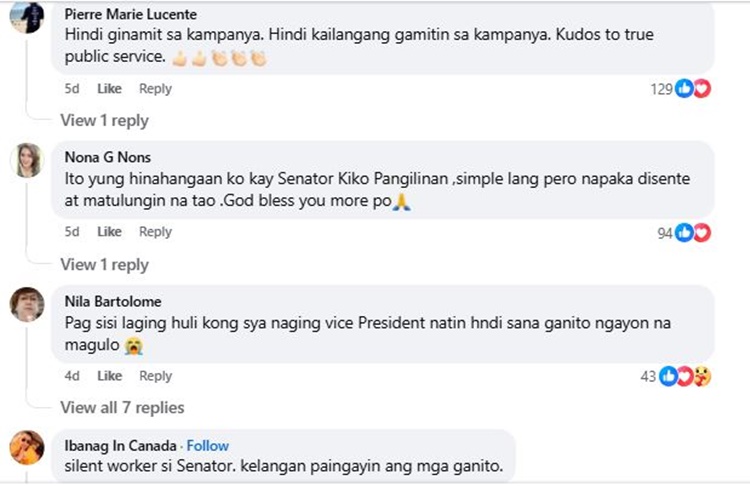The image size is (750, 486).
Task: Open Ibanag In Canada profile avatar
Action: coord(27,447)
